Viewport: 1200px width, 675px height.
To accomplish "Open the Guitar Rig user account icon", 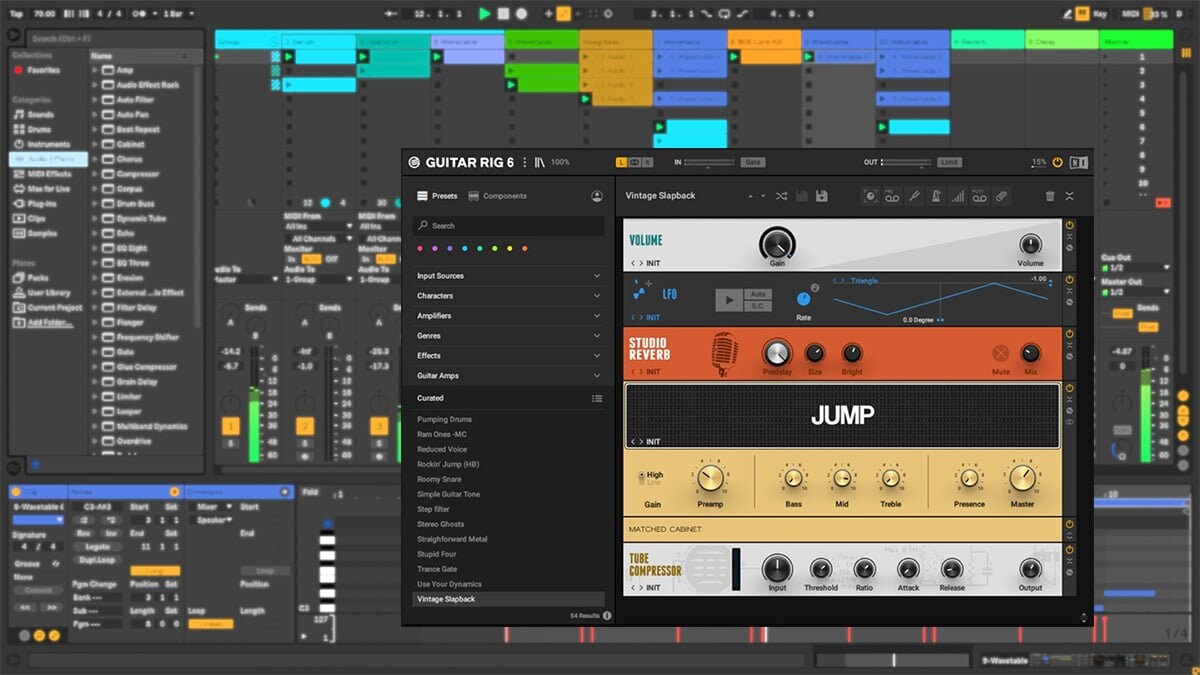I will [597, 196].
